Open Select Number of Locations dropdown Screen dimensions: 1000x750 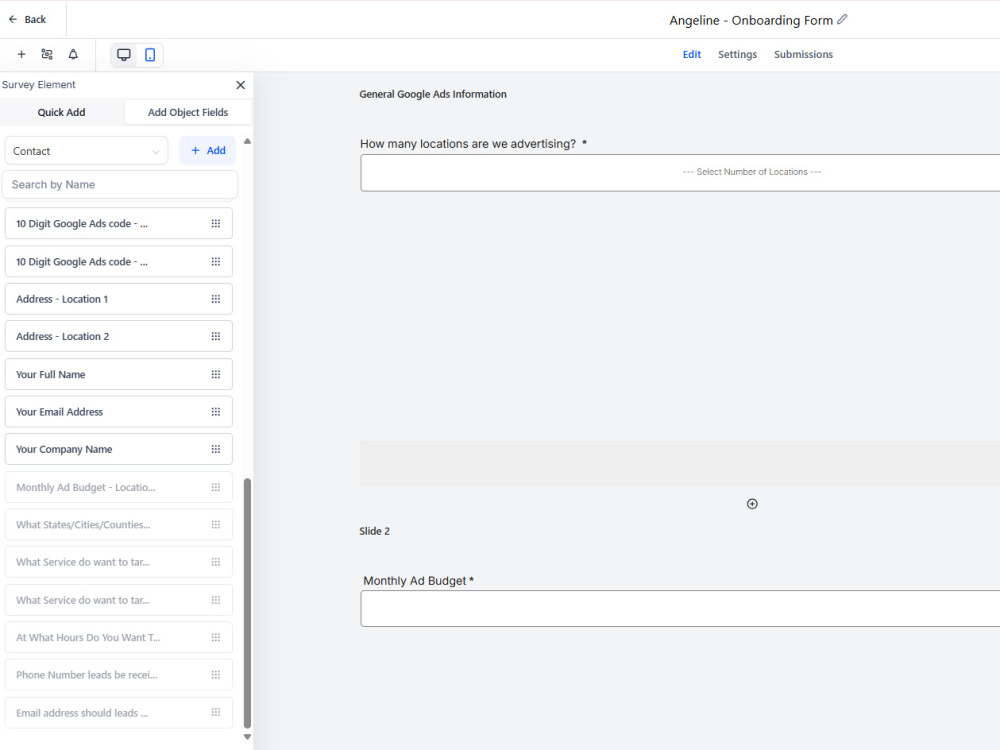pos(680,172)
